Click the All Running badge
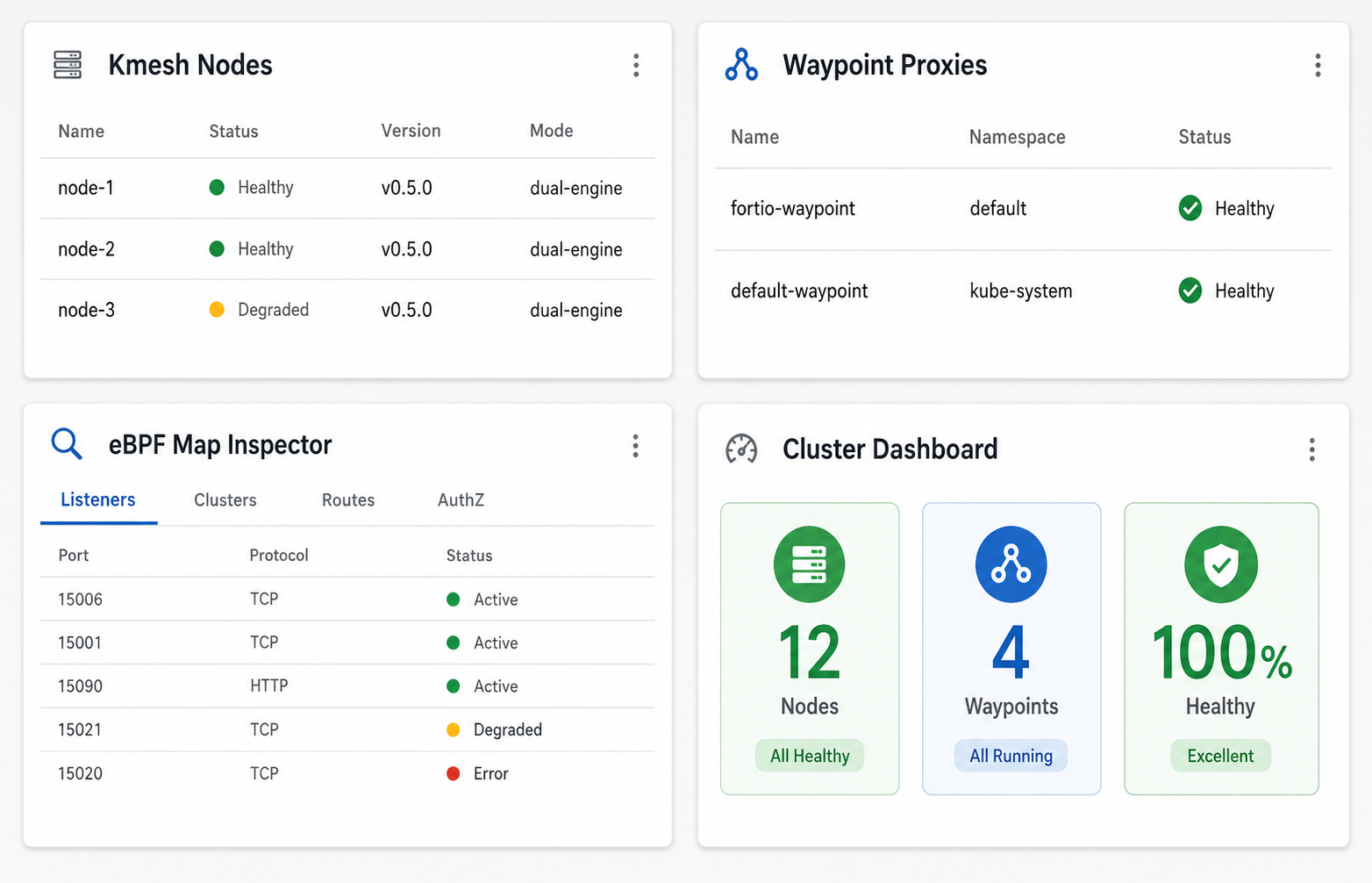The image size is (1372, 883). 1011,756
